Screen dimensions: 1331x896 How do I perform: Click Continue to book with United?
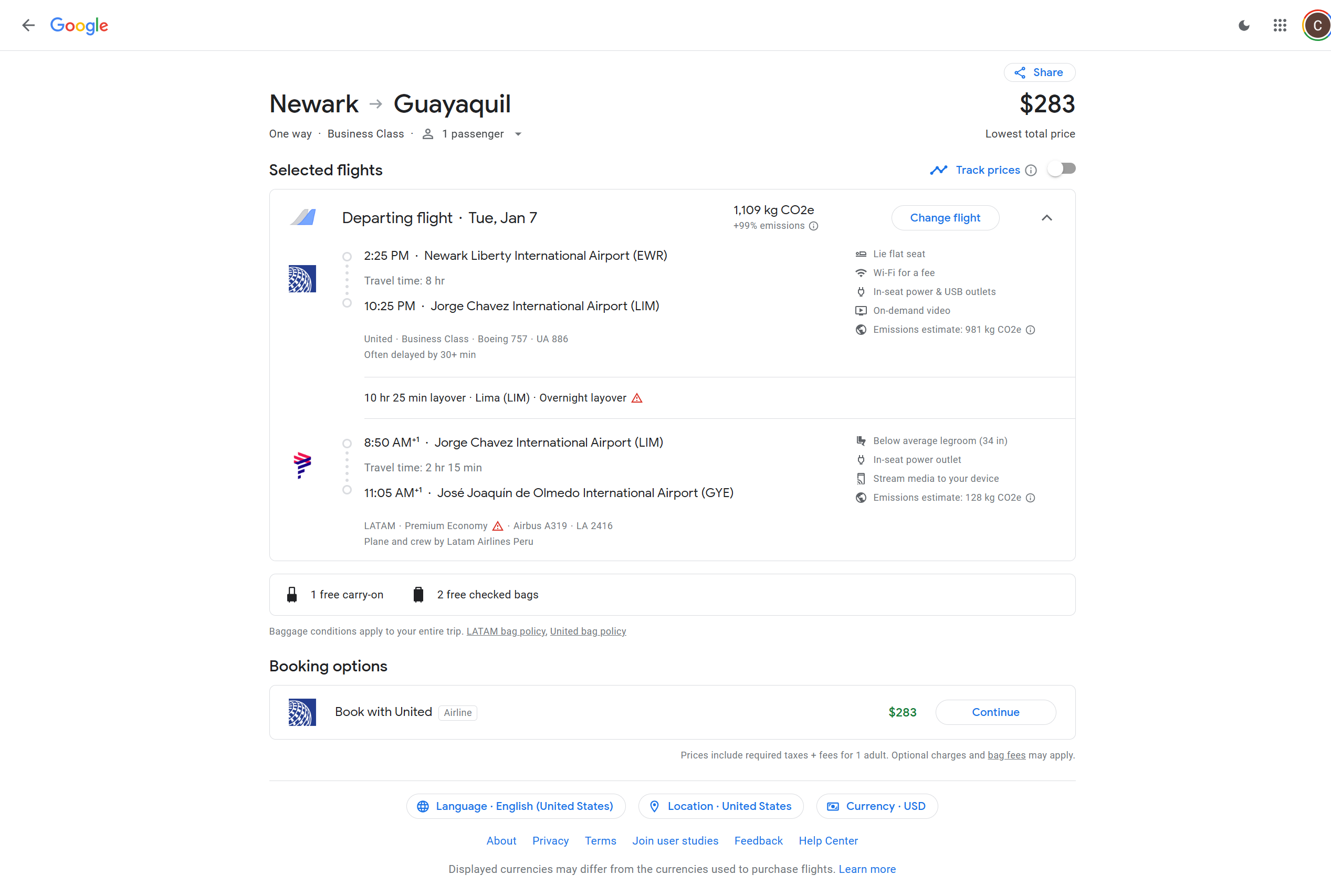pyautogui.click(x=995, y=712)
